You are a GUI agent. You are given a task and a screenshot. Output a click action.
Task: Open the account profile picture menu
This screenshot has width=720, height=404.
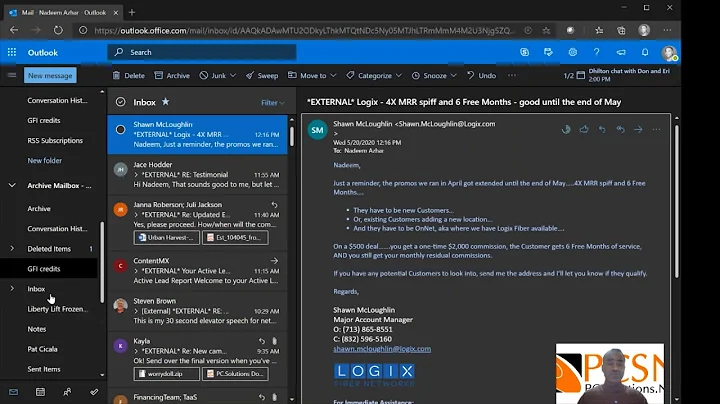point(669,53)
